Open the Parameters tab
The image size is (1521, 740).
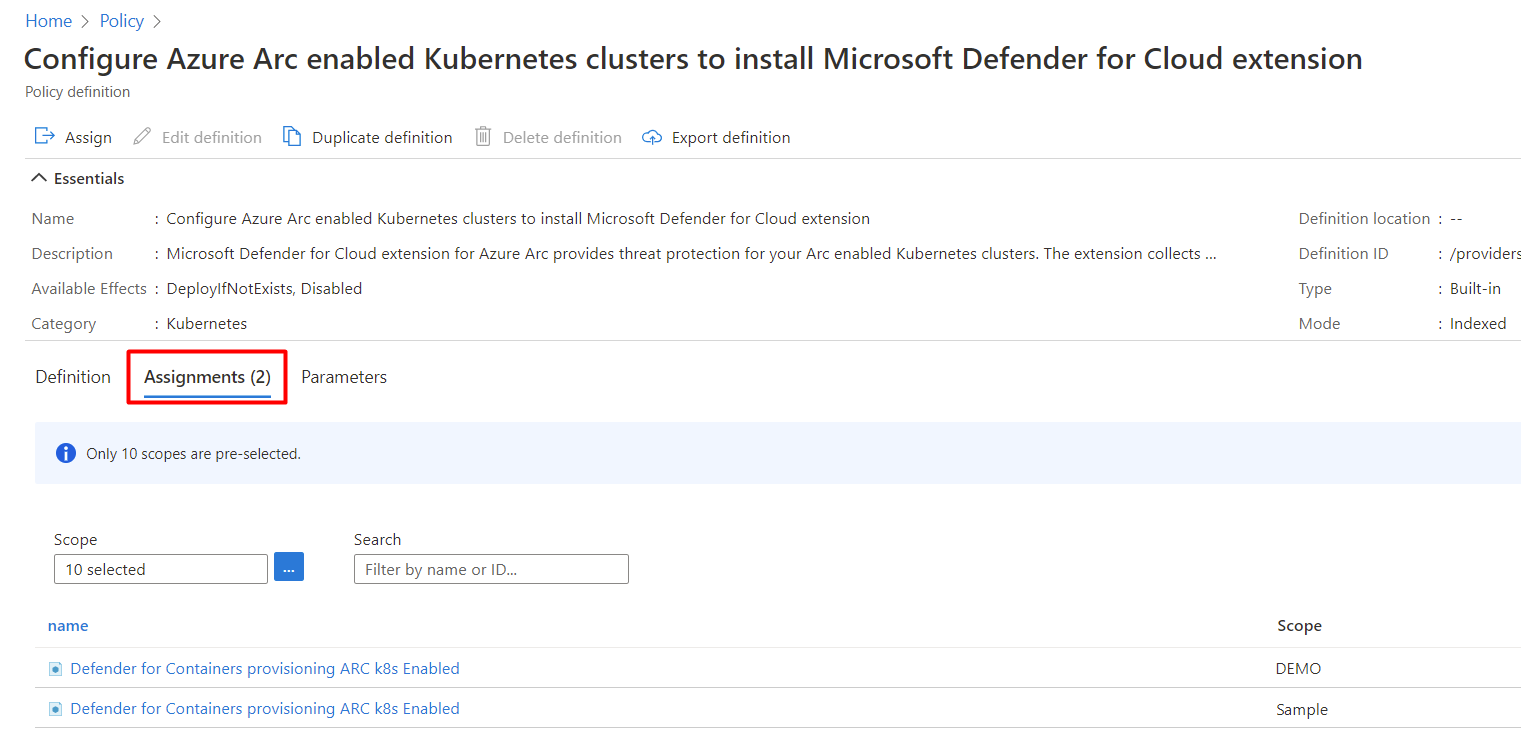344,377
